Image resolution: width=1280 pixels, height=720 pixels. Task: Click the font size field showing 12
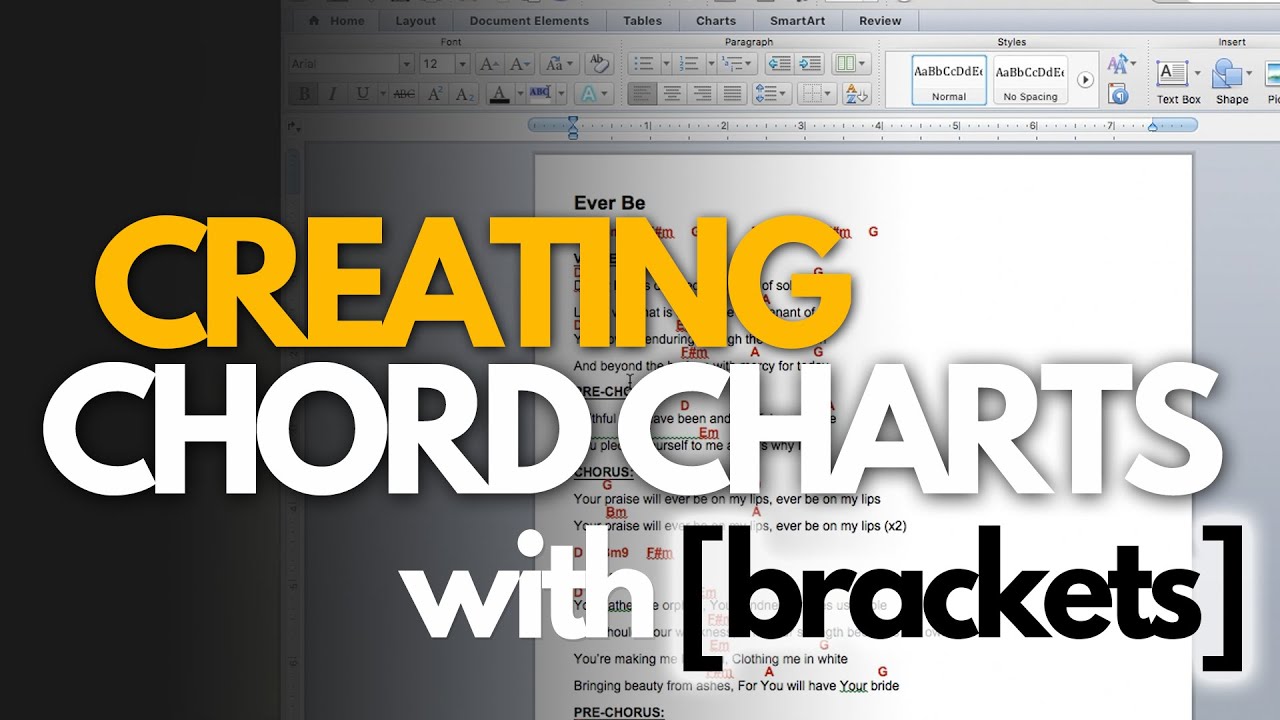[436, 64]
